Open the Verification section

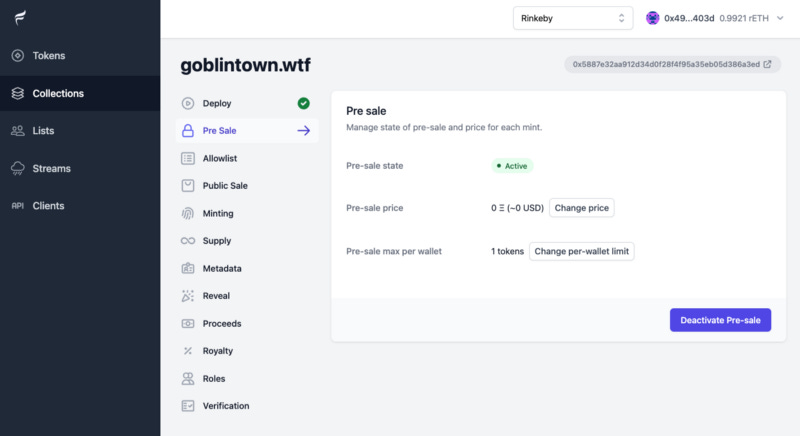tap(247, 406)
